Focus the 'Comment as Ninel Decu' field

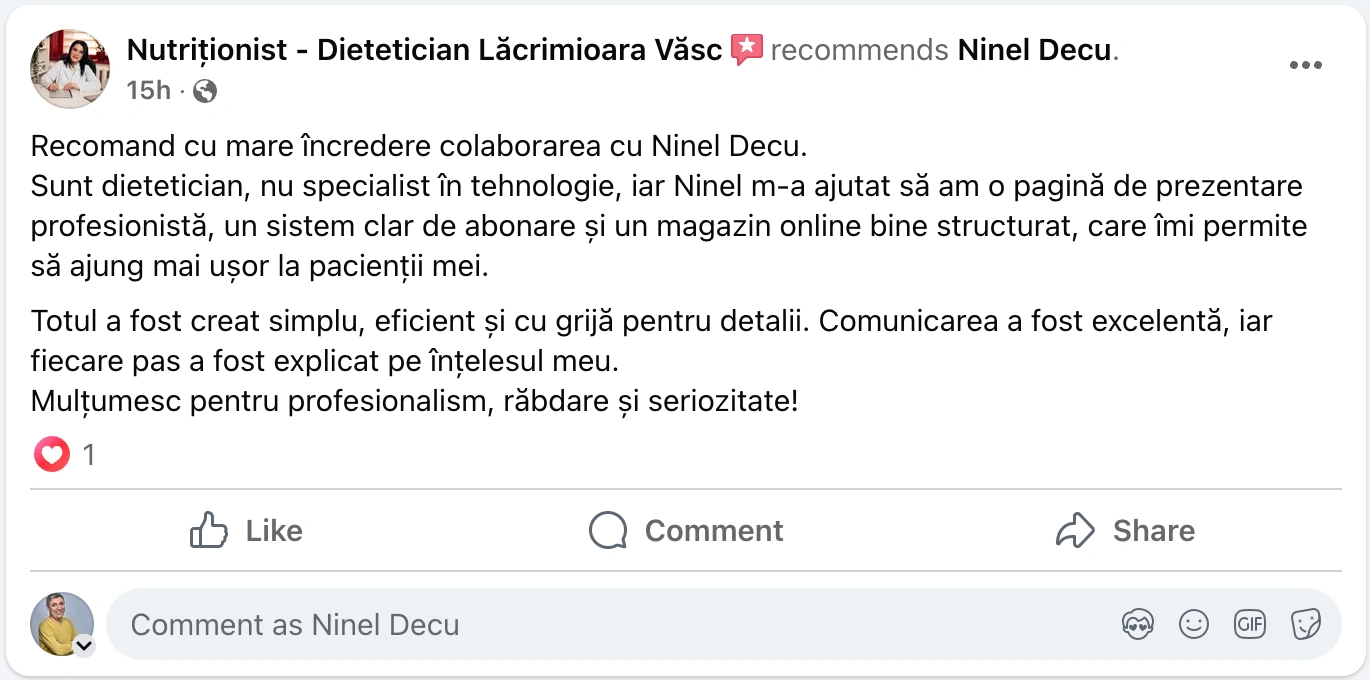(x=600, y=625)
